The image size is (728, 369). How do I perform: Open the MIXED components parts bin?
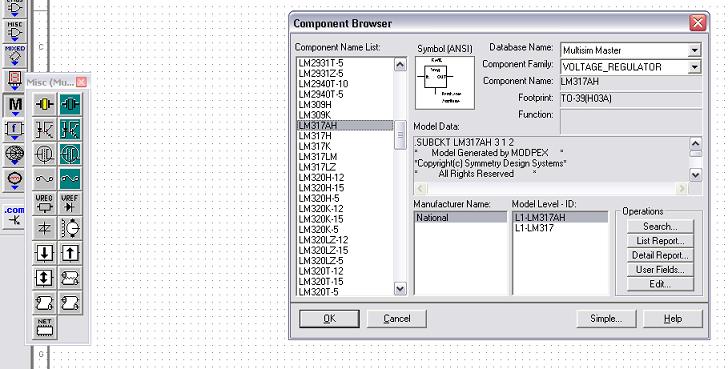[x=14, y=55]
